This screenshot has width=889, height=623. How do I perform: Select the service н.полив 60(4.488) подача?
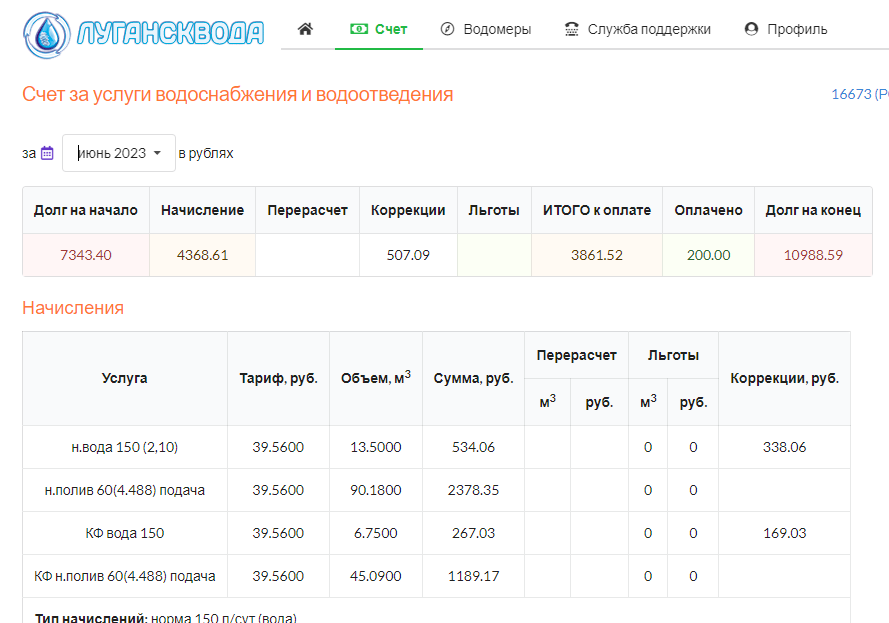tap(125, 490)
